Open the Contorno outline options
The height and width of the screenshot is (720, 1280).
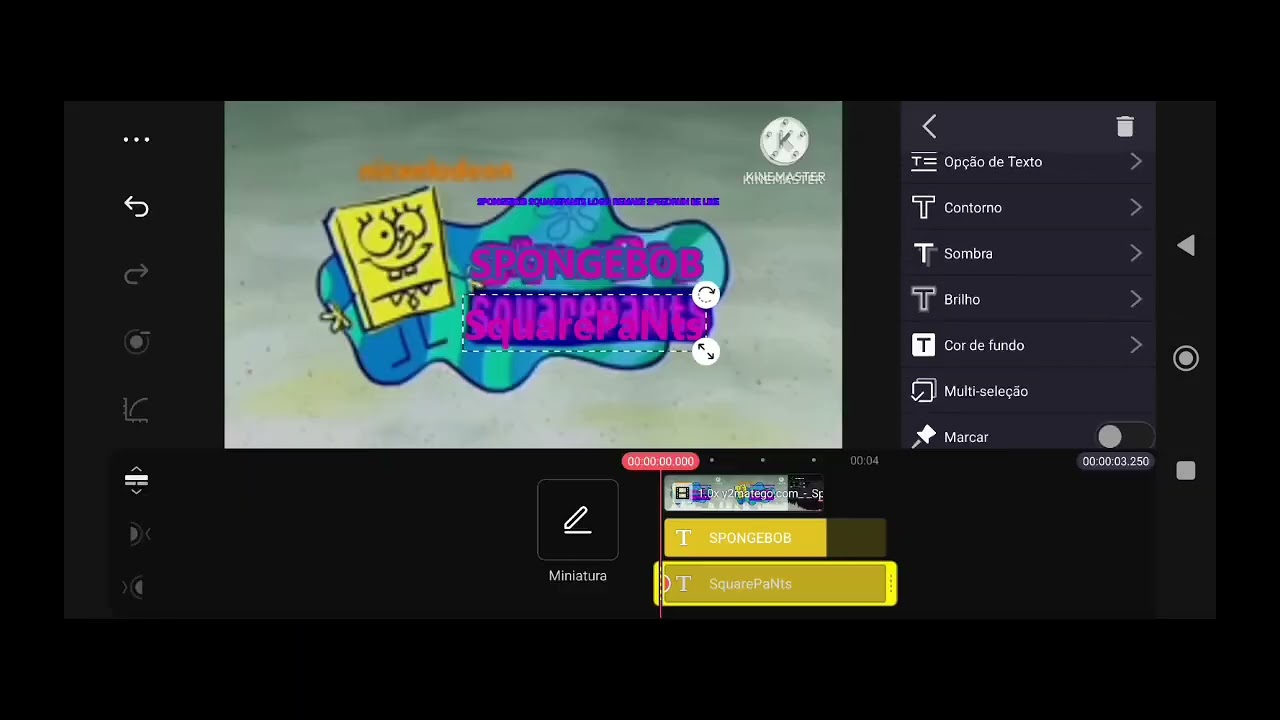coord(1028,208)
